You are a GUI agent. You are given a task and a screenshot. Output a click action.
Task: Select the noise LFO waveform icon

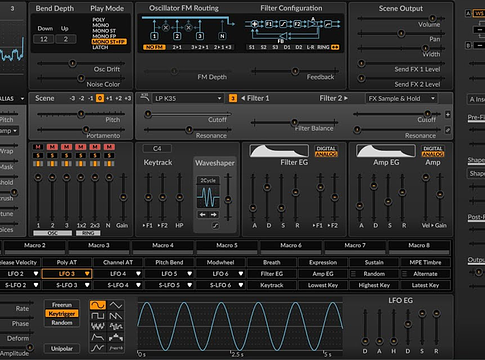98,326
